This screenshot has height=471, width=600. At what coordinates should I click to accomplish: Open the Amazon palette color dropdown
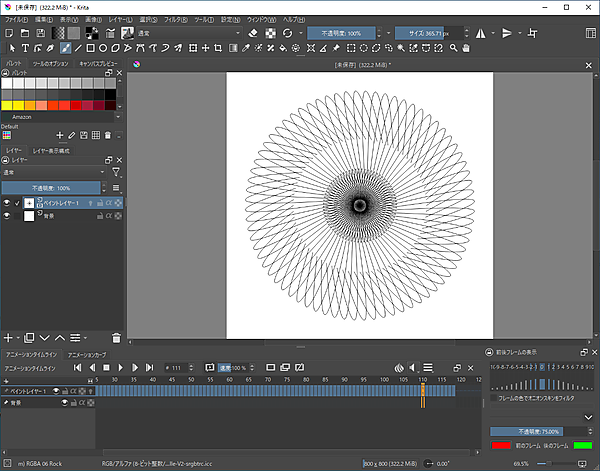point(60,117)
